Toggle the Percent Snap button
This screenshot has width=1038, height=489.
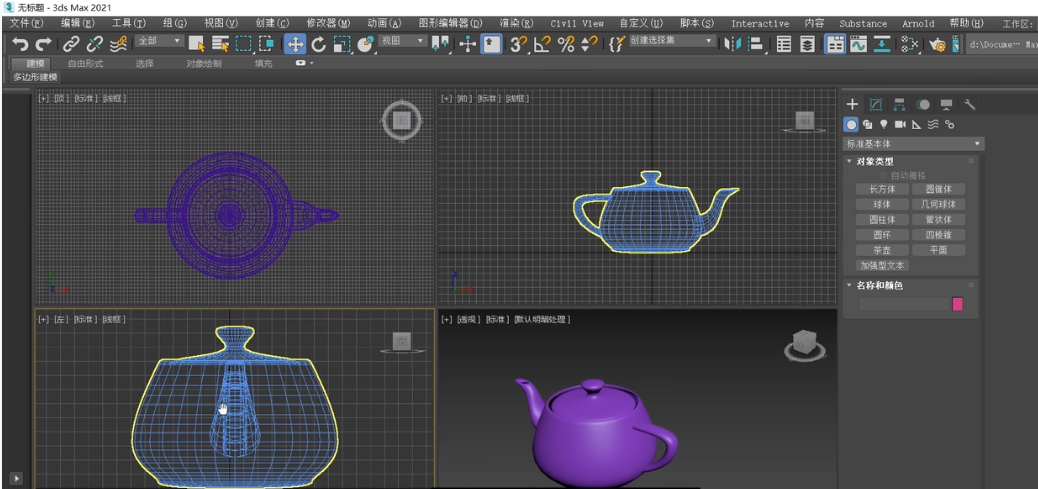566,44
